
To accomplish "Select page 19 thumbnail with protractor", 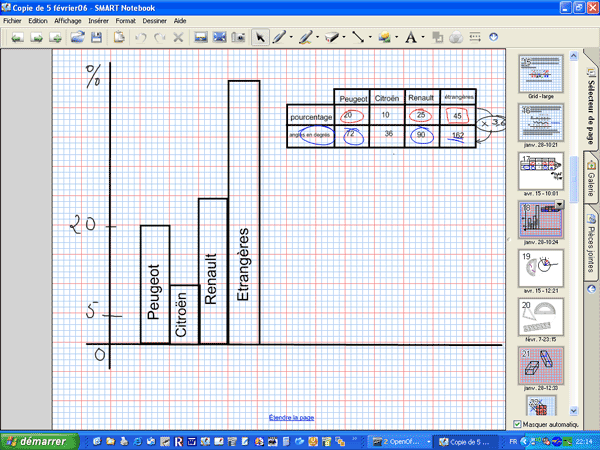I will (x=541, y=268).
